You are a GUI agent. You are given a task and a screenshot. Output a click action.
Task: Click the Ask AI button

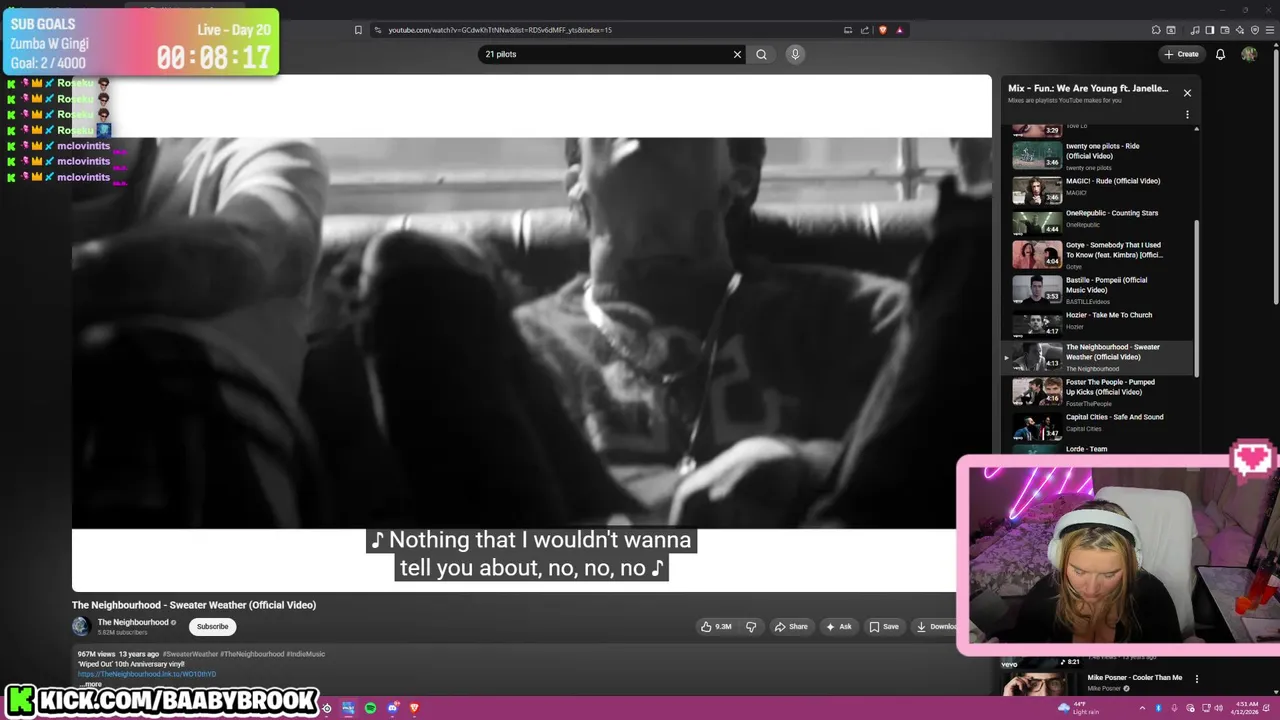pyautogui.click(x=838, y=626)
